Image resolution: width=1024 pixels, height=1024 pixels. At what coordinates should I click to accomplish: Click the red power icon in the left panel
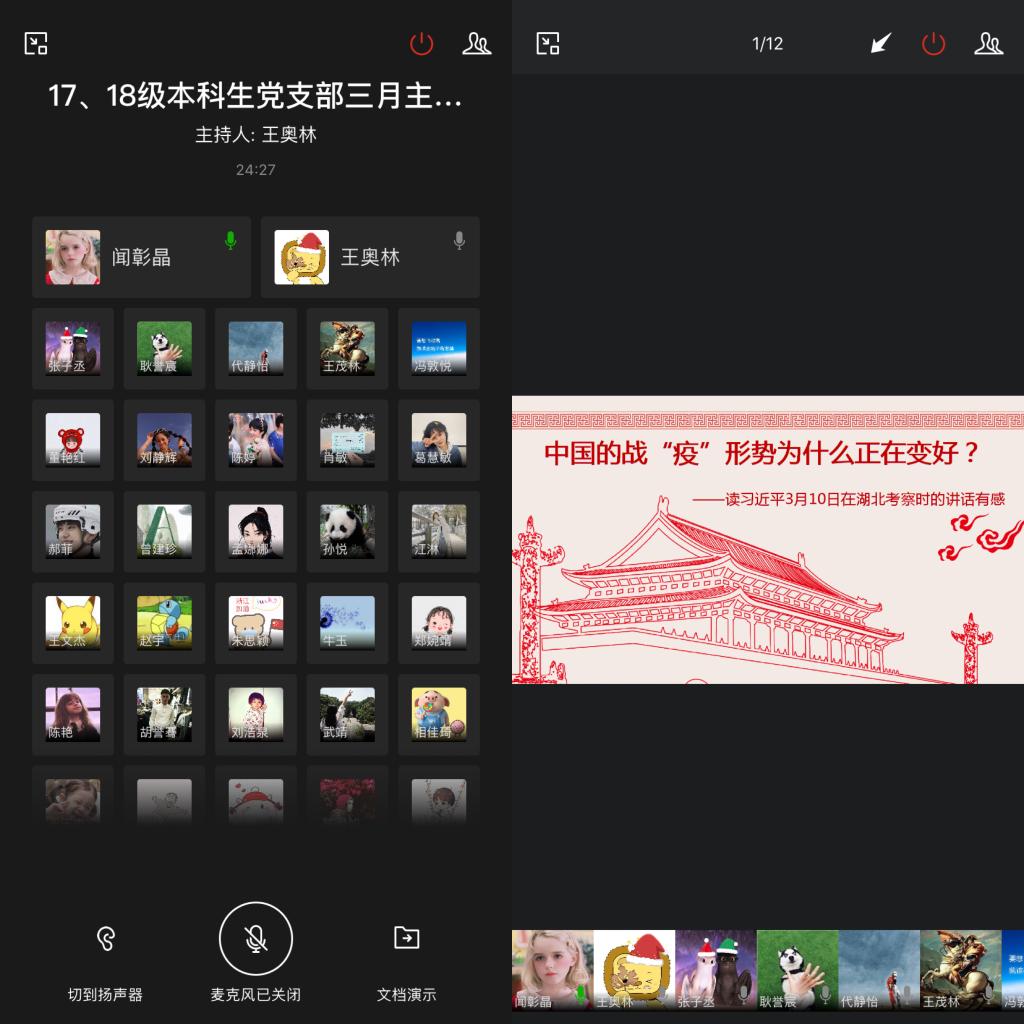[422, 44]
